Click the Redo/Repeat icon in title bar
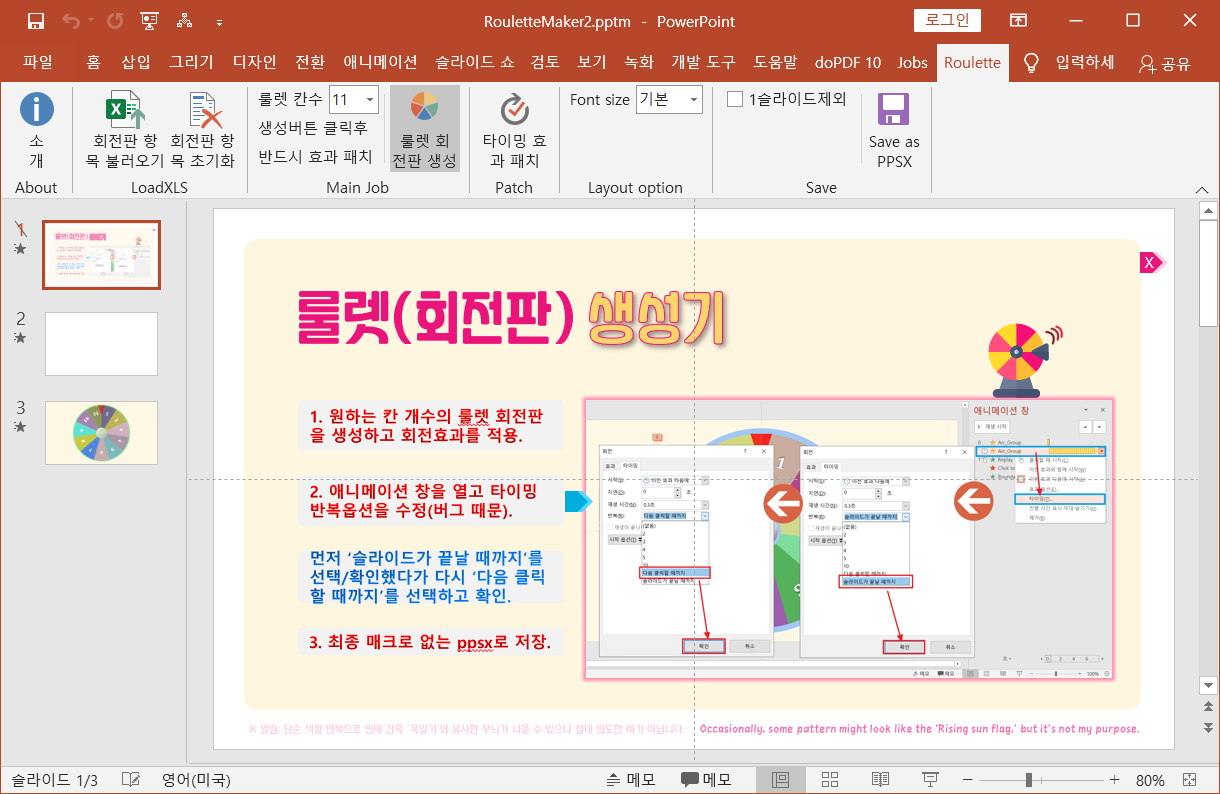This screenshot has width=1220, height=794. click(x=115, y=21)
